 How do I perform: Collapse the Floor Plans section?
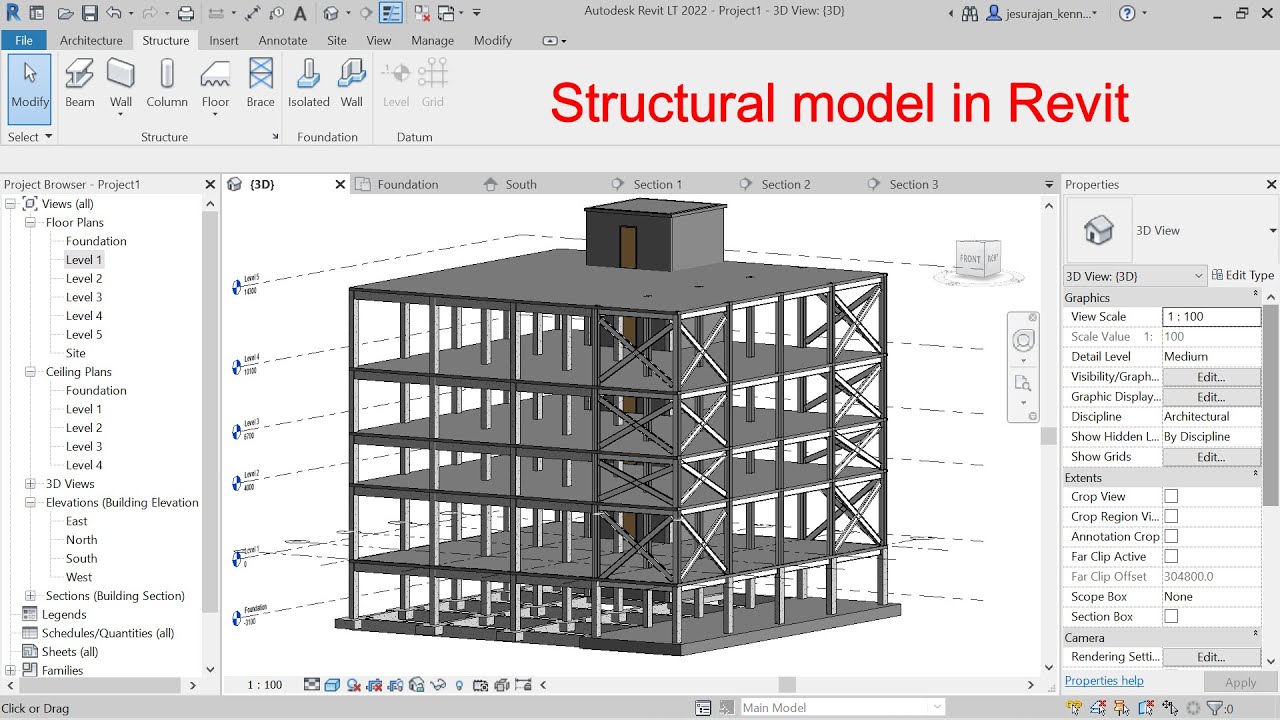click(30, 222)
